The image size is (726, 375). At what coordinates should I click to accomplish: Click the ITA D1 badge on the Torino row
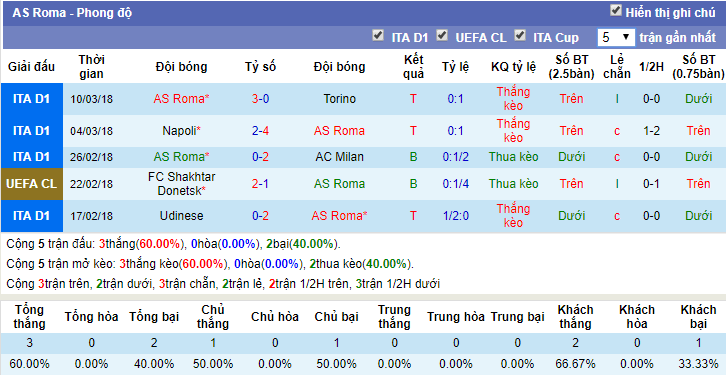click(x=31, y=99)
